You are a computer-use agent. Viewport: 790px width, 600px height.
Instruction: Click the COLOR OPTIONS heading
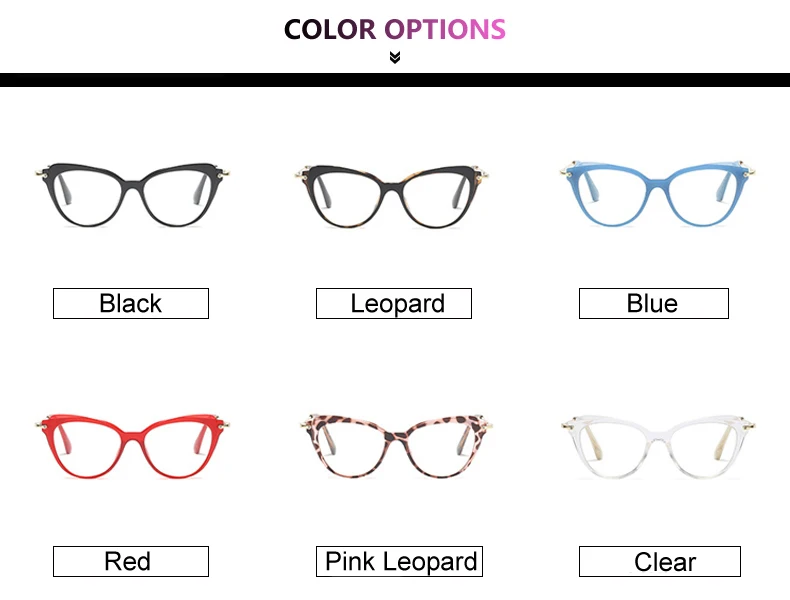(x=395, y=29)
